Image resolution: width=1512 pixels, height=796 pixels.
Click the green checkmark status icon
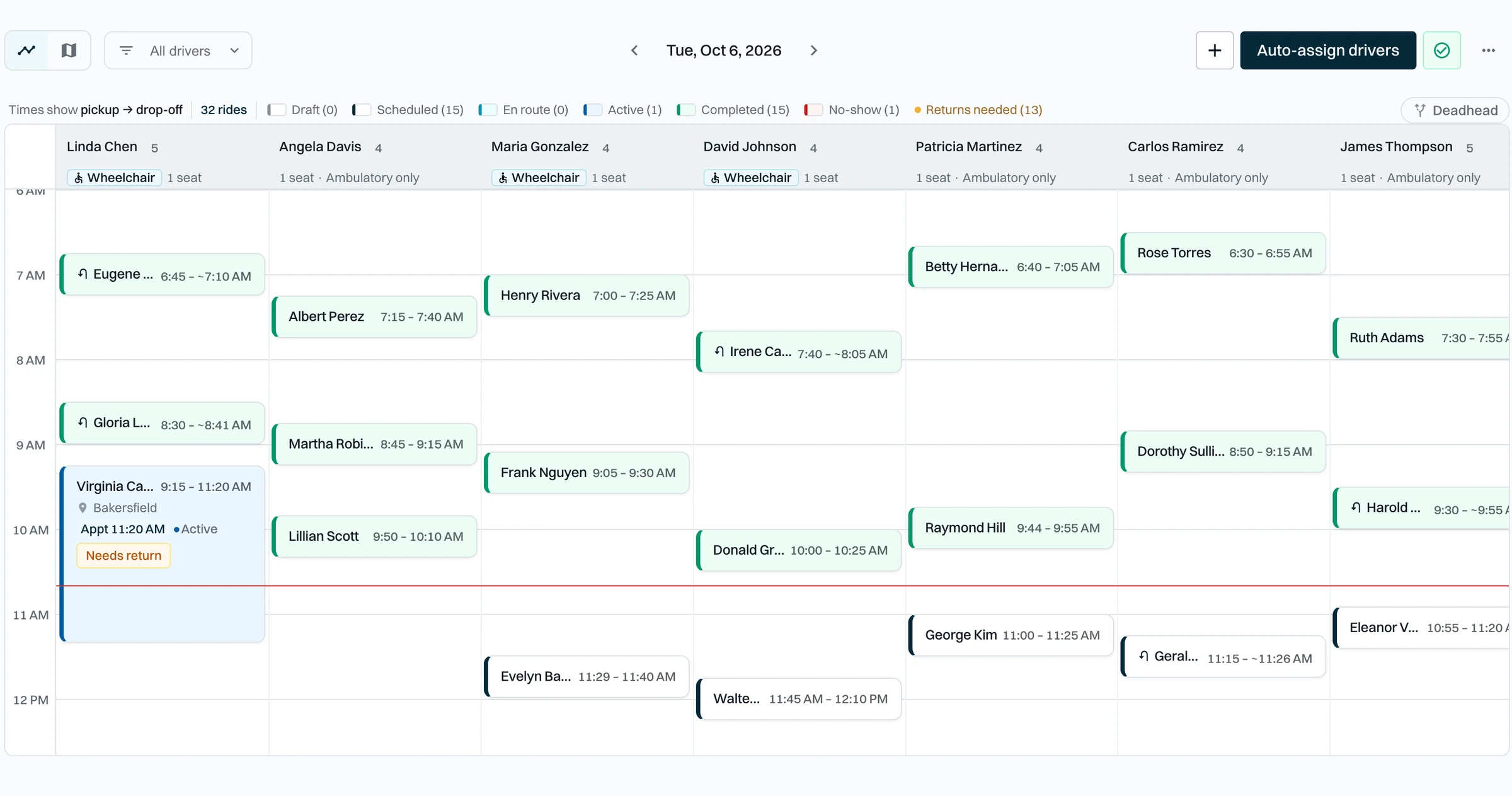pos(1442,50)
